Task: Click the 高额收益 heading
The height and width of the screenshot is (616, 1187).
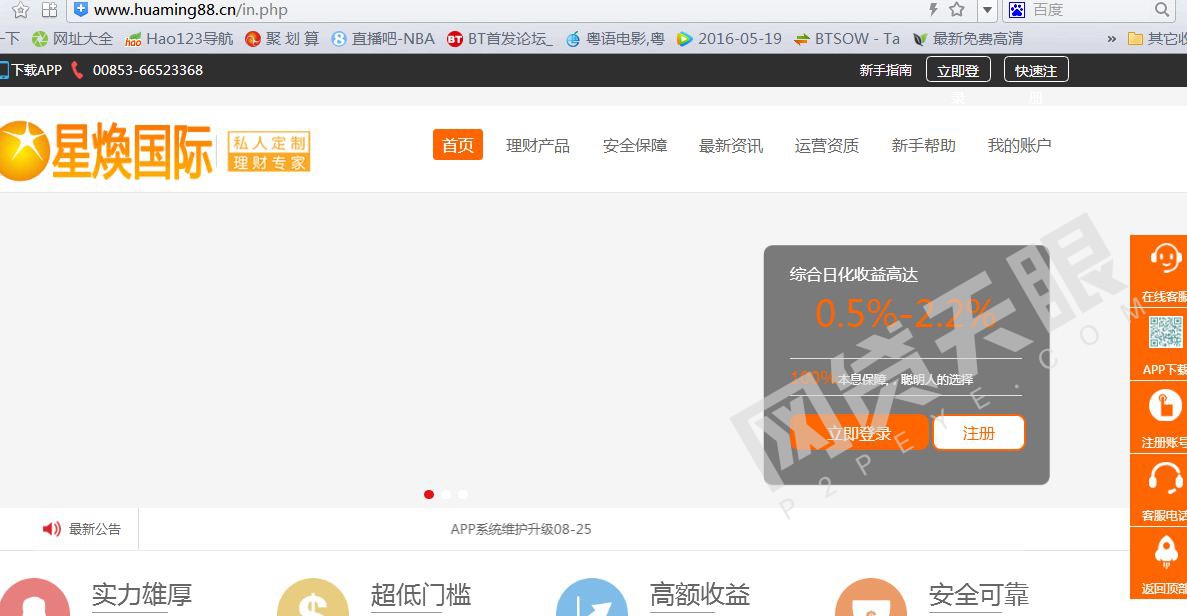Action: [x=700, y=594]
